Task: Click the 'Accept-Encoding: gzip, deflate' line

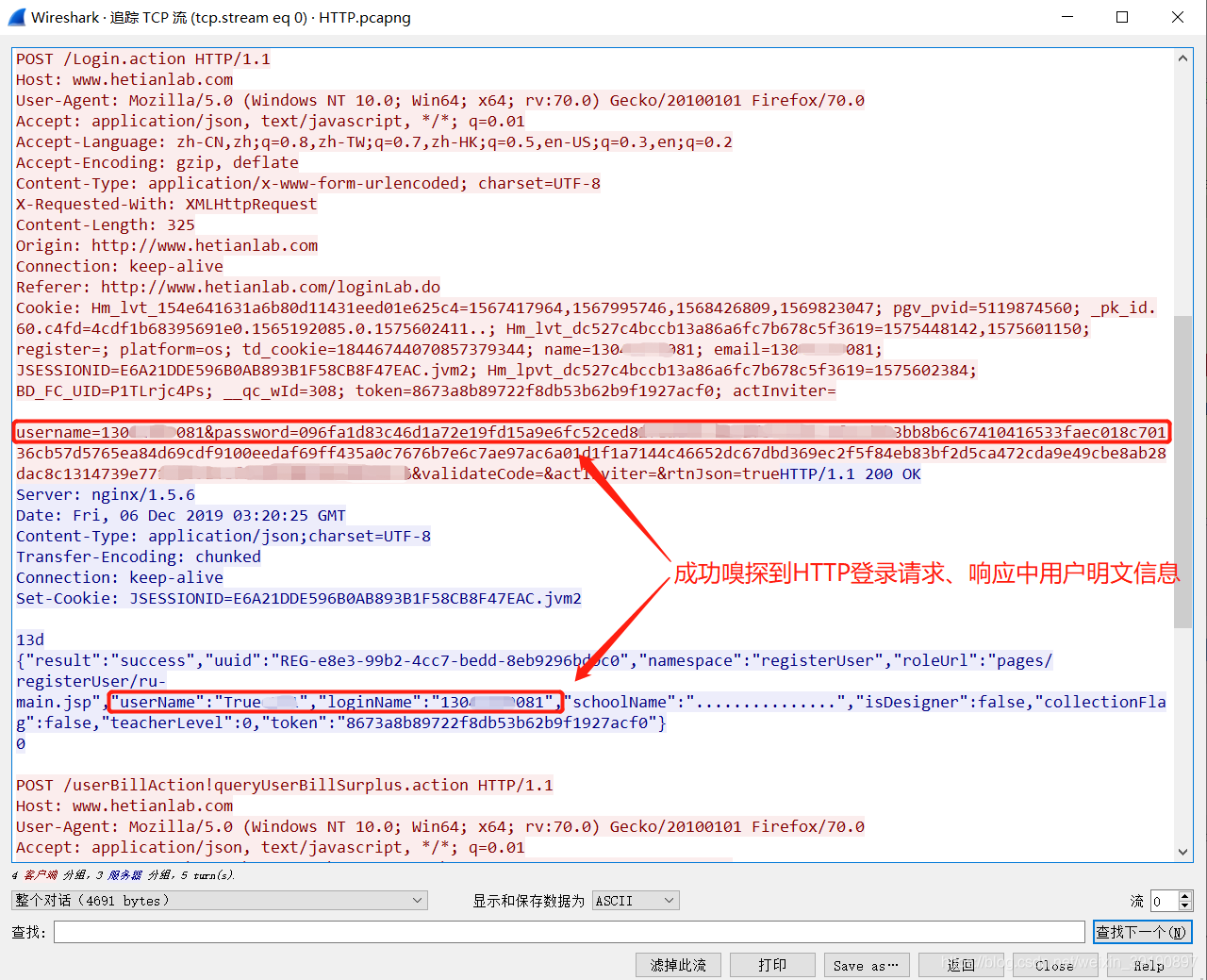Action: click(157, 162)
